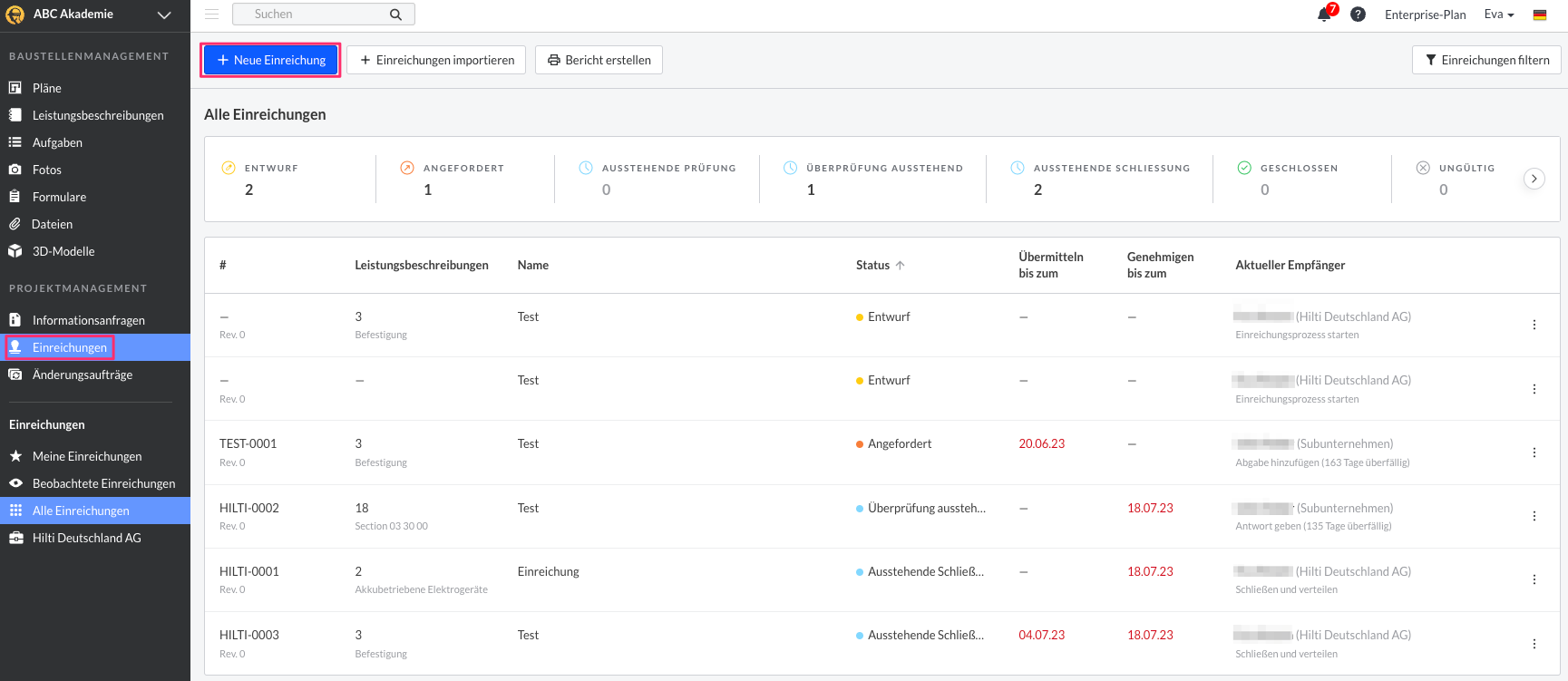The height and width of the screenshot is (681, 1568).
Task: Open the notifications bell icon
Action: click(x=1324, y=15)
